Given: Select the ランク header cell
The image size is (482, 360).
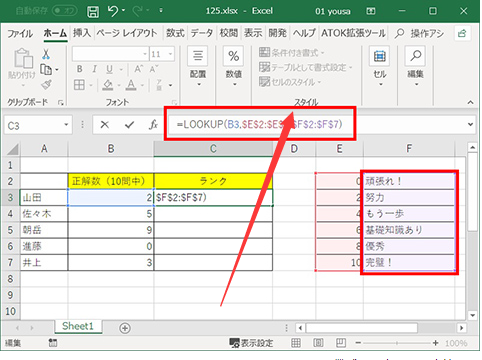Looking at the screenshot, I should point(213,181).
